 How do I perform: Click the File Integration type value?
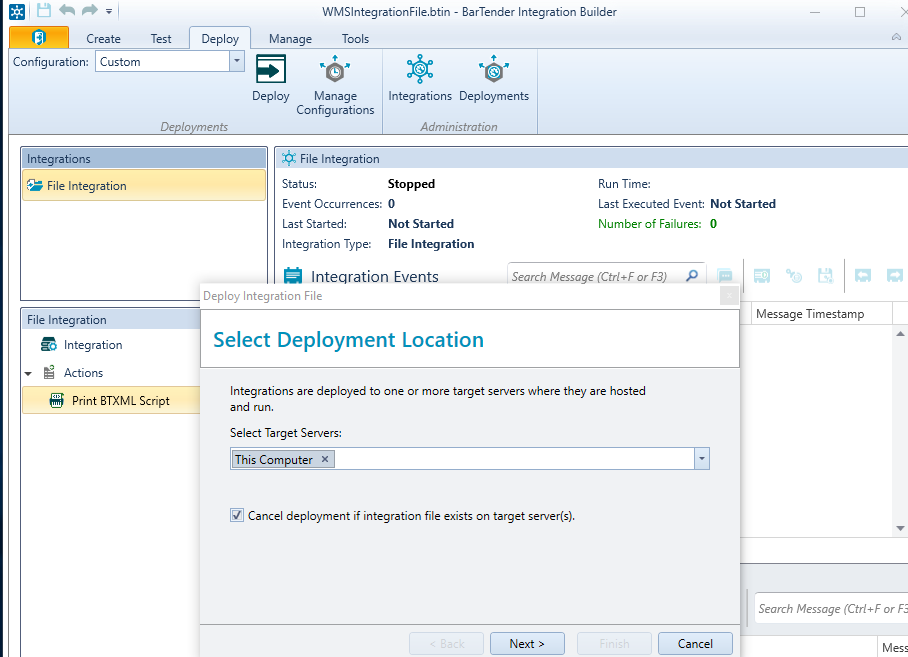431,244
